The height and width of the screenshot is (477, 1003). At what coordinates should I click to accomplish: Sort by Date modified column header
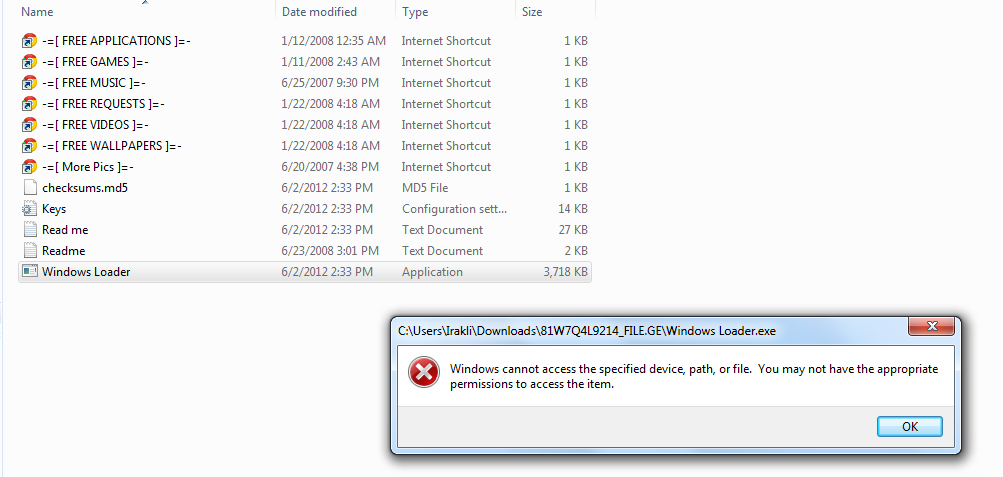[322, 12]
